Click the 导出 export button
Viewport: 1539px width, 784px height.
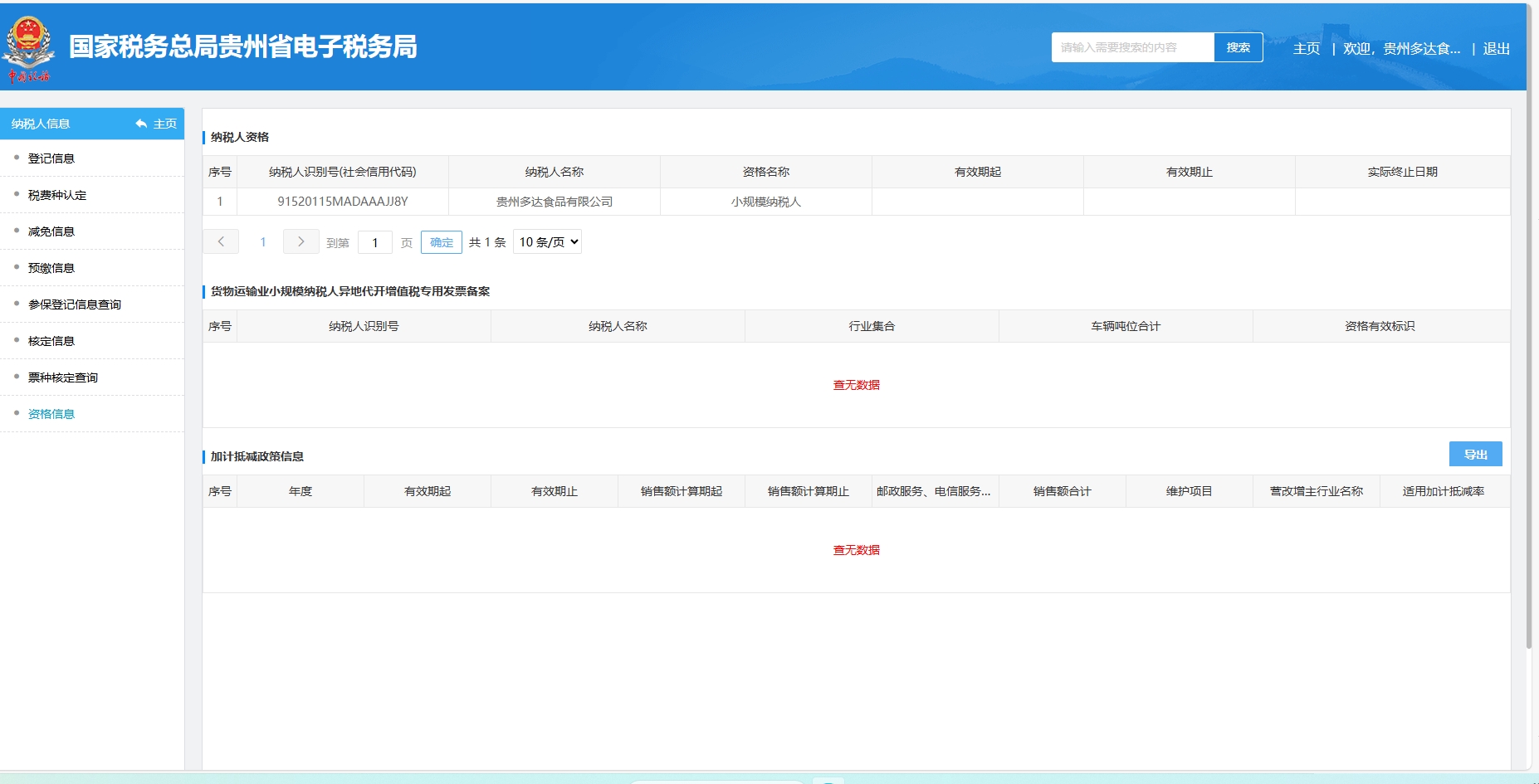click(1475, 454)
